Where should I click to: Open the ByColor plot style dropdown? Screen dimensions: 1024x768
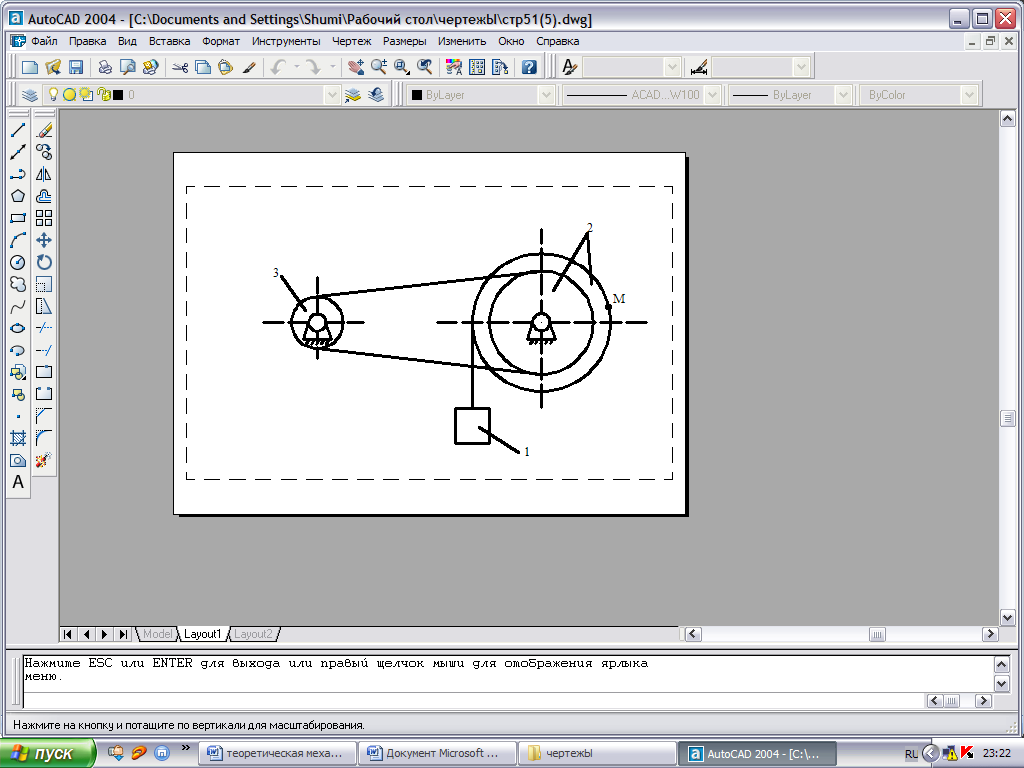tap(968, 95)
